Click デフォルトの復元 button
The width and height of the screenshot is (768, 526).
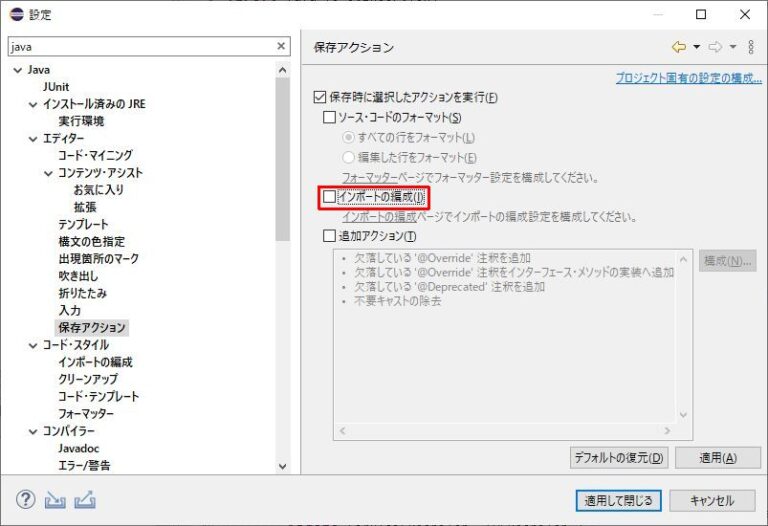[619, 458]
